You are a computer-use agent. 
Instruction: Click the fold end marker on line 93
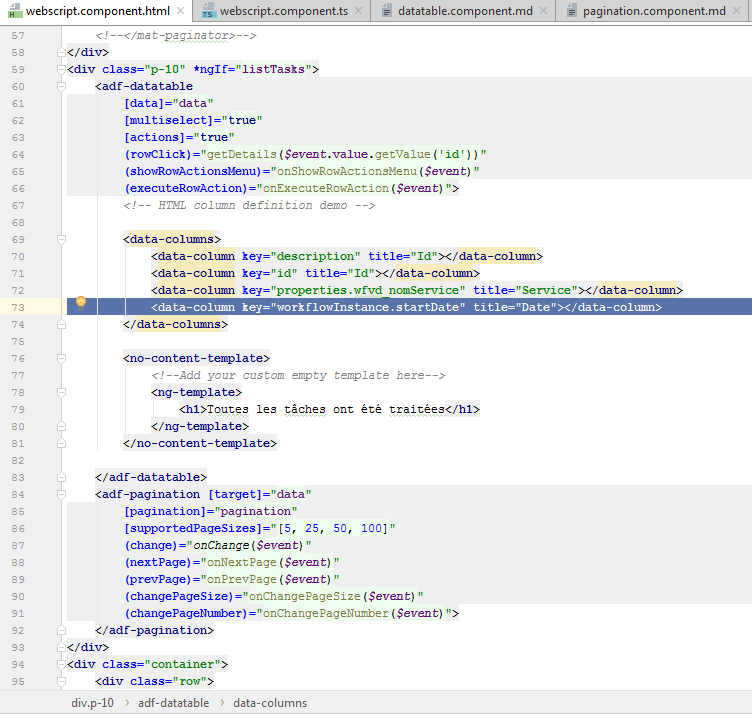[x=61, y=647]
